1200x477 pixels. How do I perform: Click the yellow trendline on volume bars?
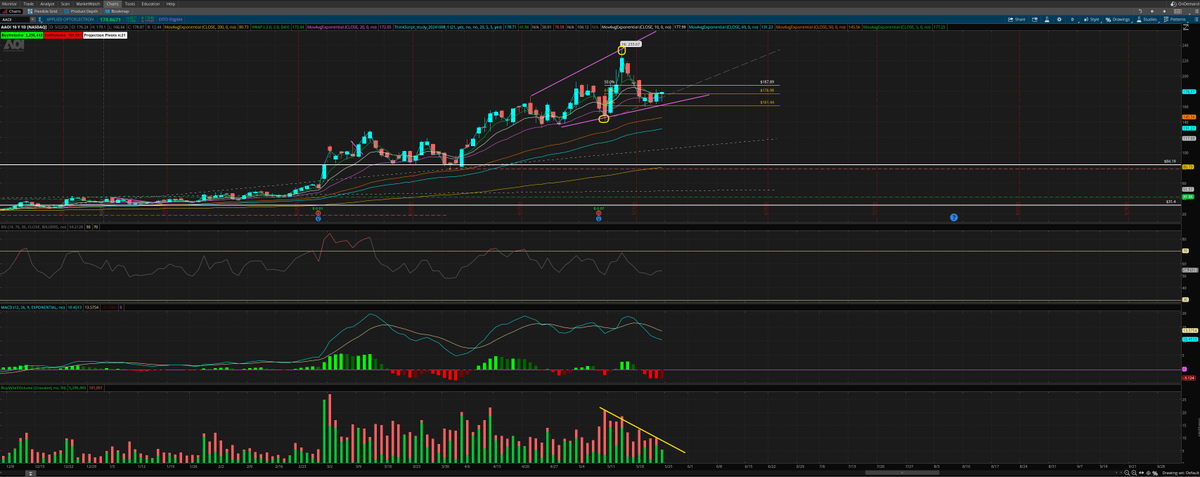(x=643, y=431)
